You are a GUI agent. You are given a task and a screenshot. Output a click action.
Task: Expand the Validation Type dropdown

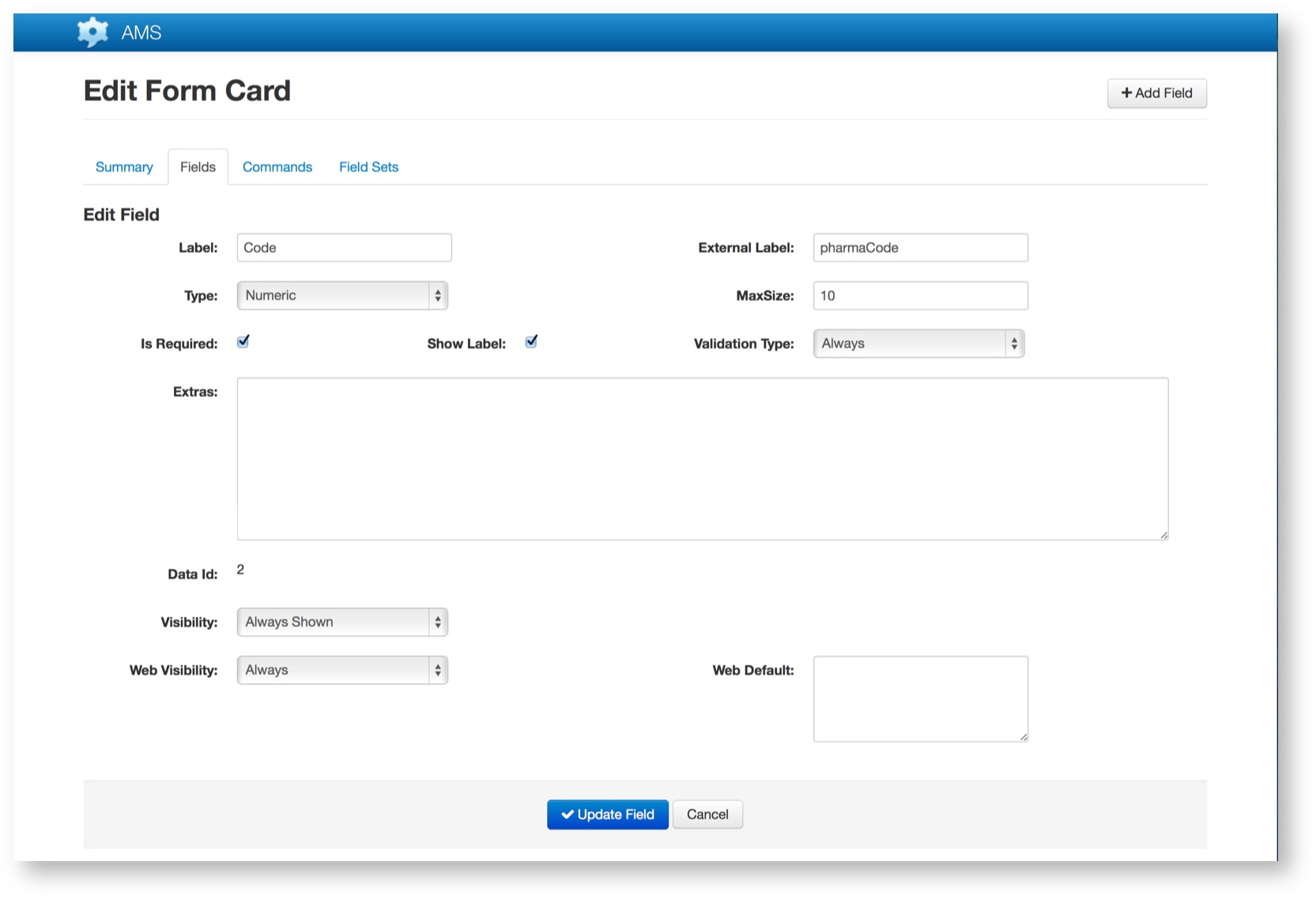(918, 344)
